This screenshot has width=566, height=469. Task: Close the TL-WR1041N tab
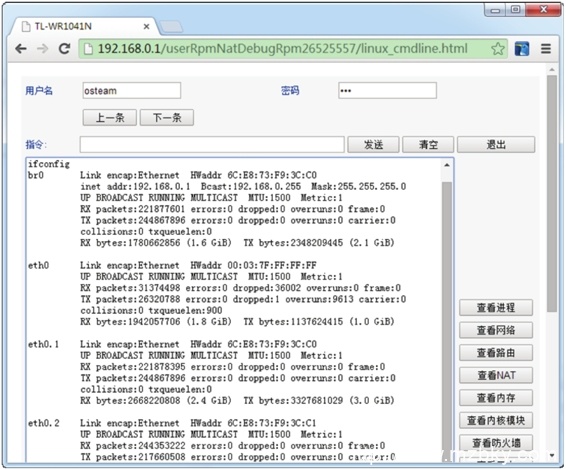point(146,26)
